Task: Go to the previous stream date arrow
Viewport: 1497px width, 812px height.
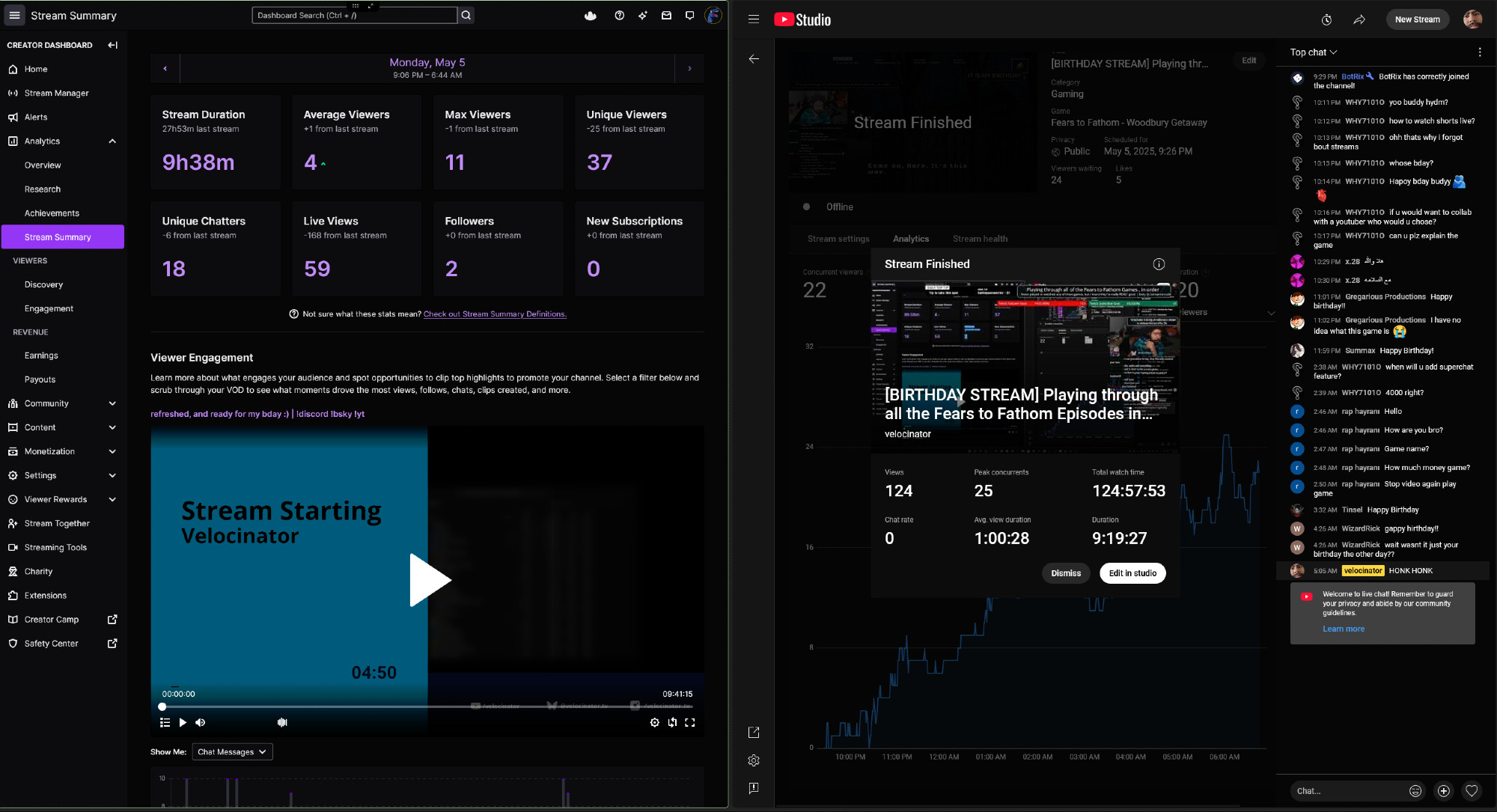Action: 165,68
